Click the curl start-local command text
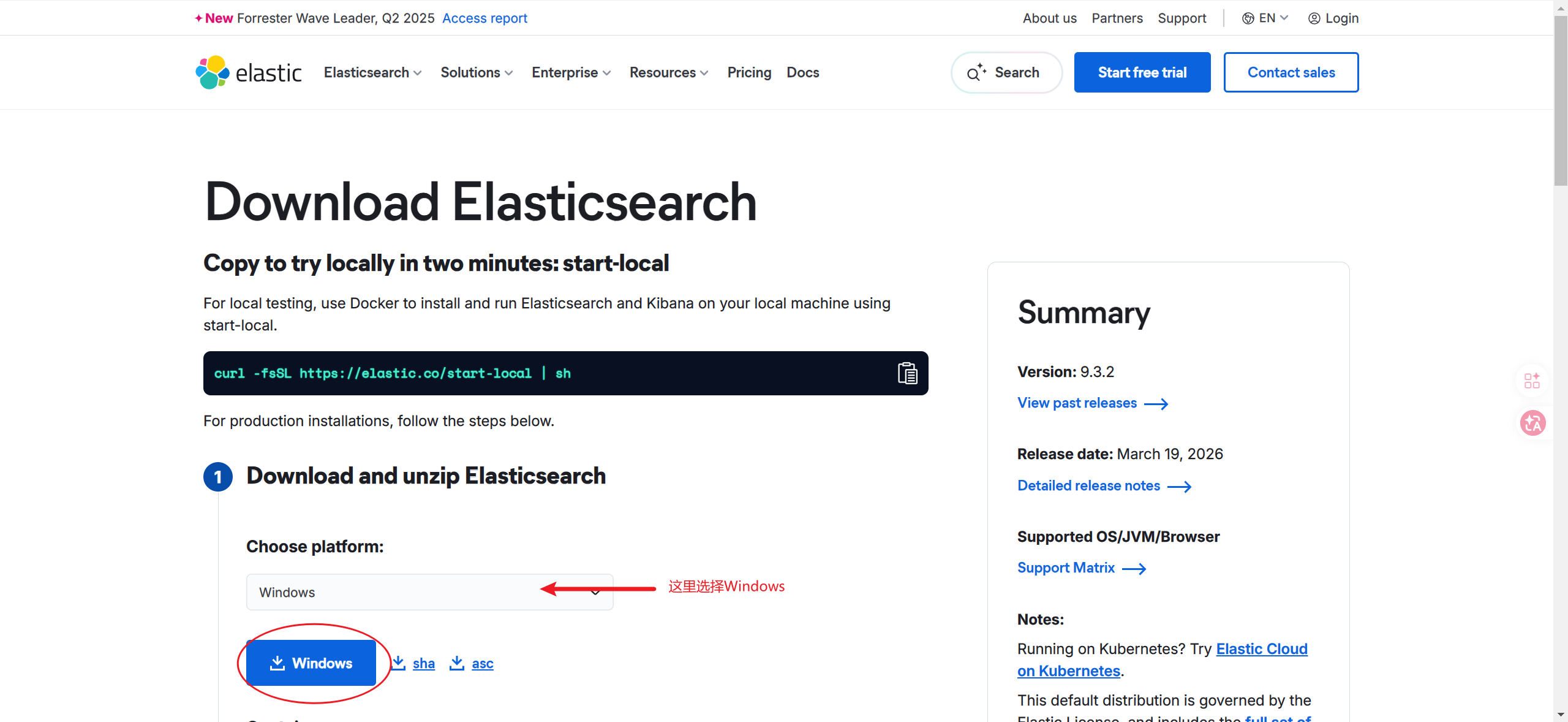This screenshot has width=1568, height=722. [392, 373]
